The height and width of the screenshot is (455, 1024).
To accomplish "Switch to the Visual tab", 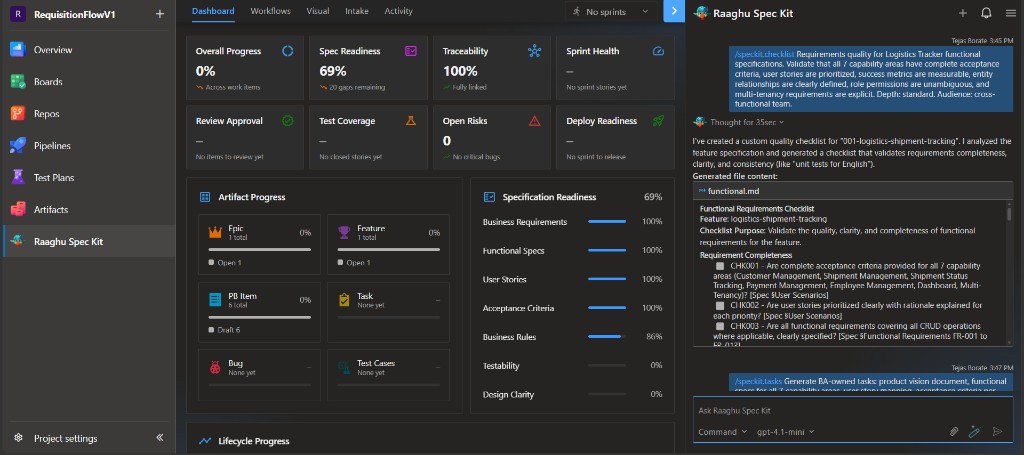I will click(317, 11).
